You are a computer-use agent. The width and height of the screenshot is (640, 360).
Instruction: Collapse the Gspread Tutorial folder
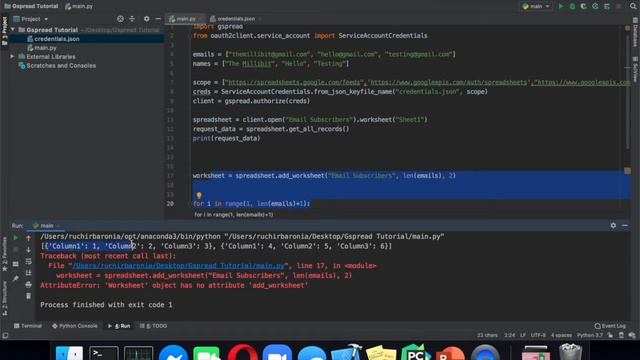click(13, 30)
